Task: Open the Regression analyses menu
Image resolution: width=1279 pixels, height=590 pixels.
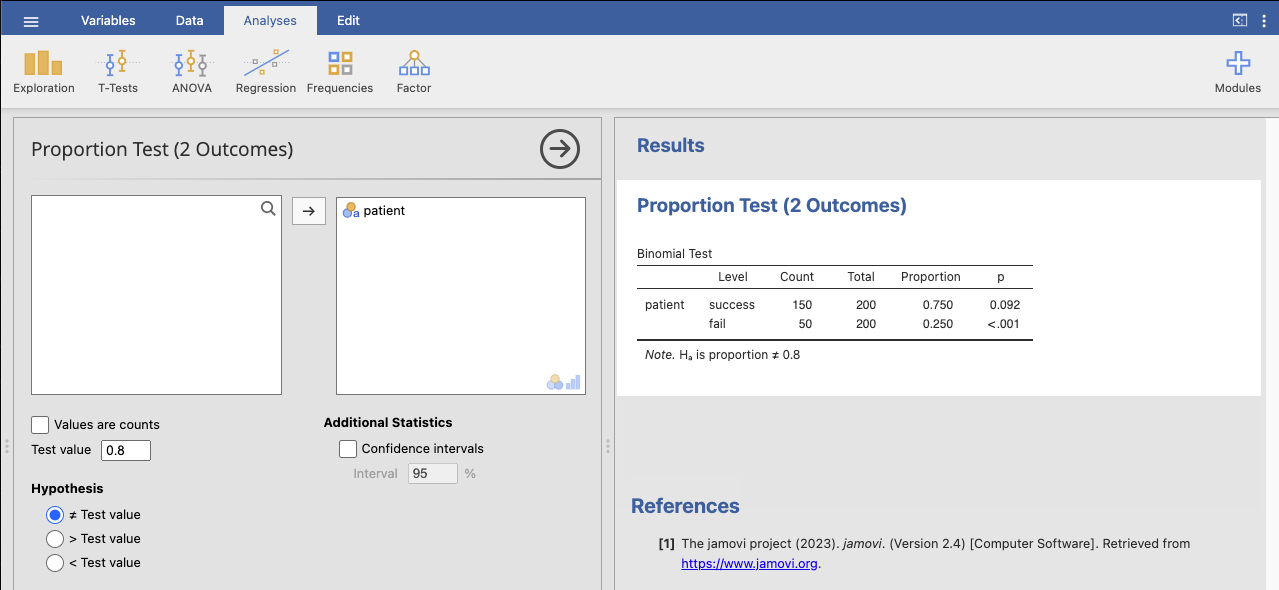Action: 265,72
